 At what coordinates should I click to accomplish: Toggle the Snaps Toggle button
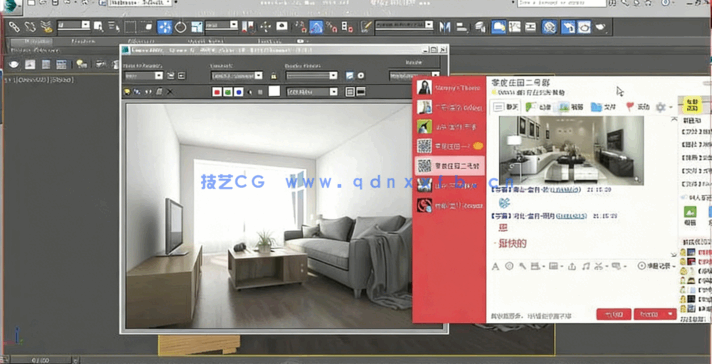coord(300,27)
